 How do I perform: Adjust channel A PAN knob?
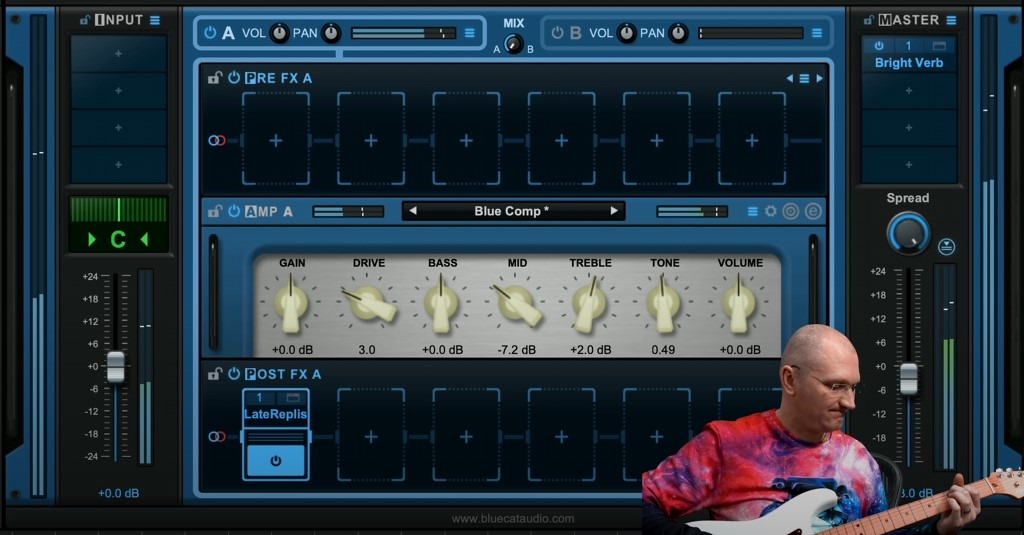[331, 33]
